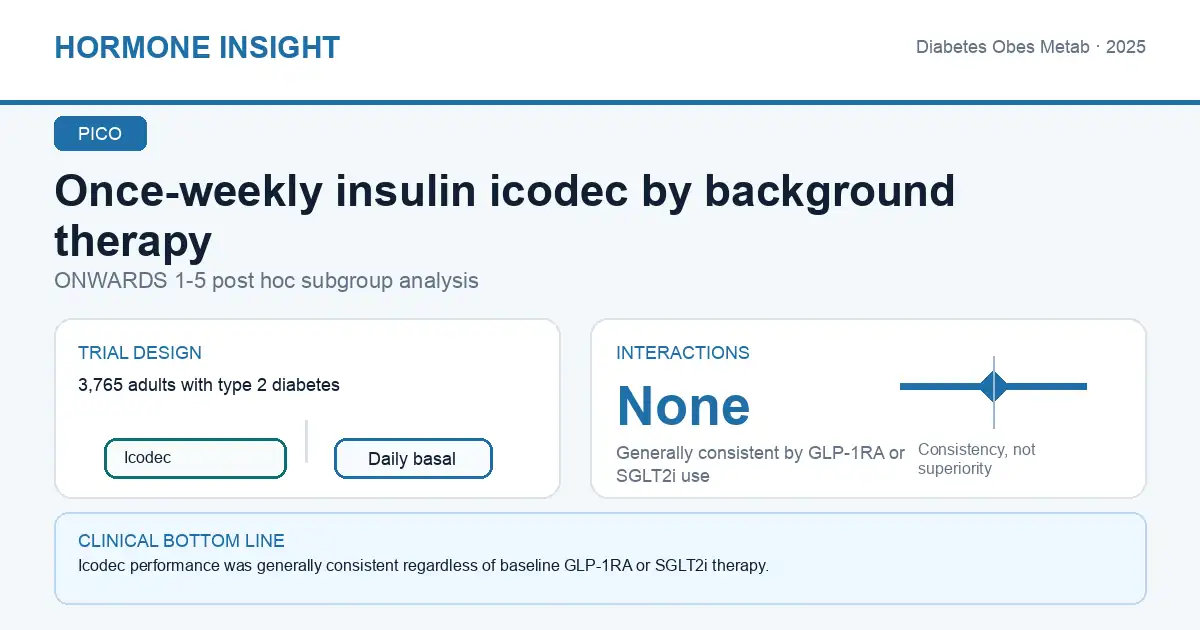Click the ONWARDS 1-5 post hoc subtitle
The image size is (1200, 630).
tap(266, 281)
